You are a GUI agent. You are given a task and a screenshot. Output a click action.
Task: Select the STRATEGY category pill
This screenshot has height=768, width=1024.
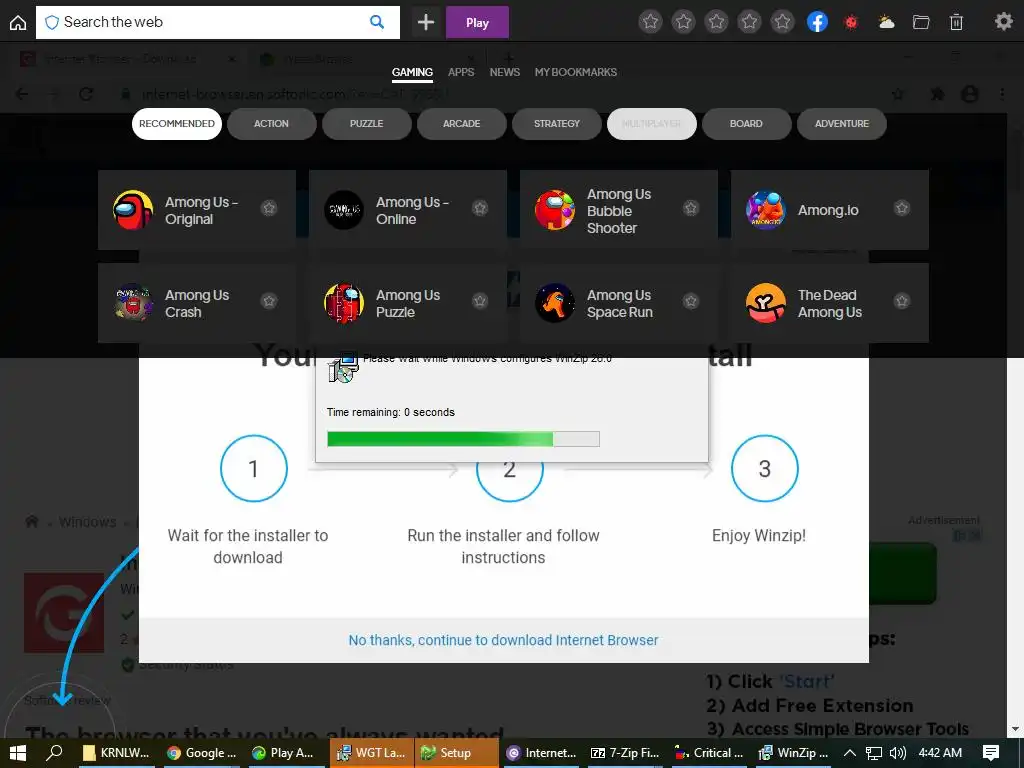pos(556,124)
